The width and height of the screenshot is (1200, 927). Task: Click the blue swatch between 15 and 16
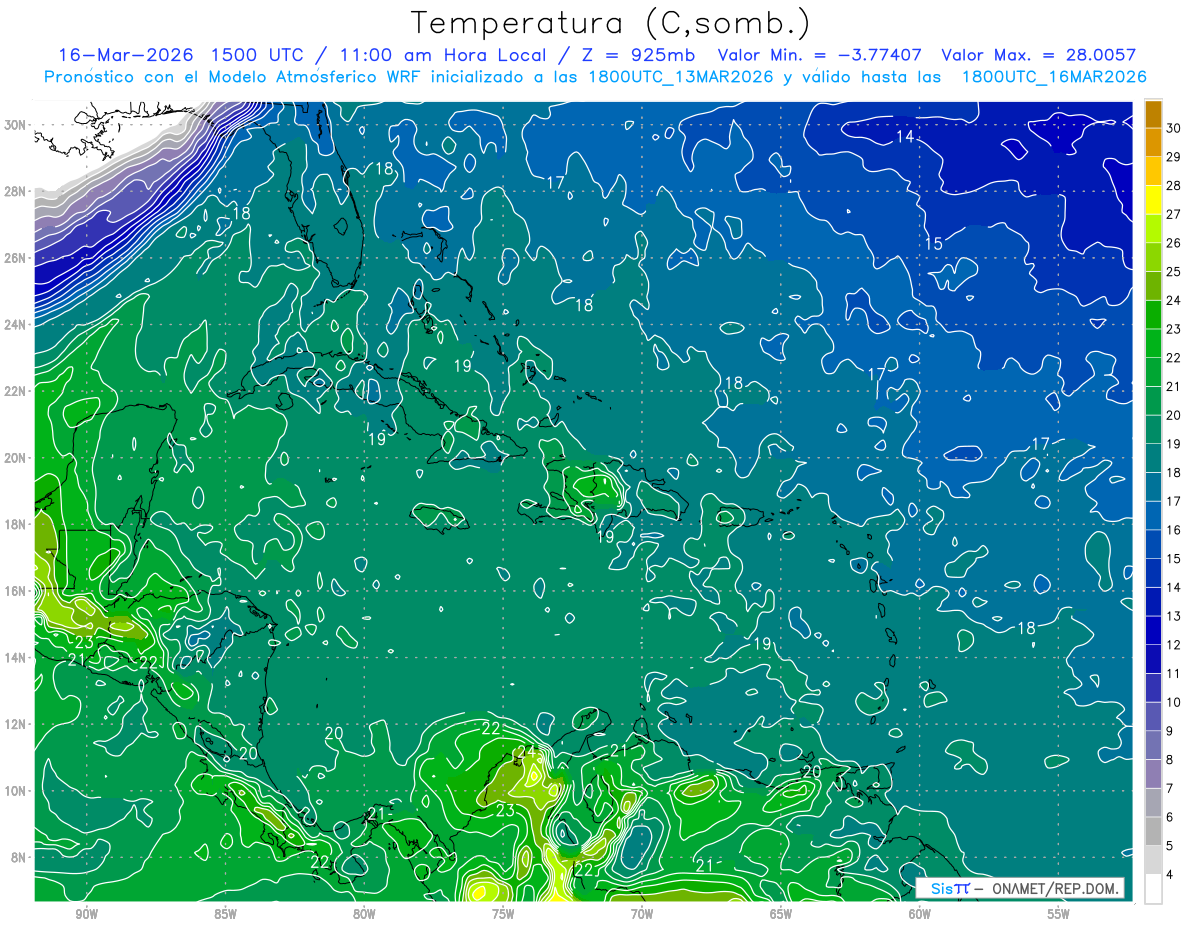[1153, 545]
